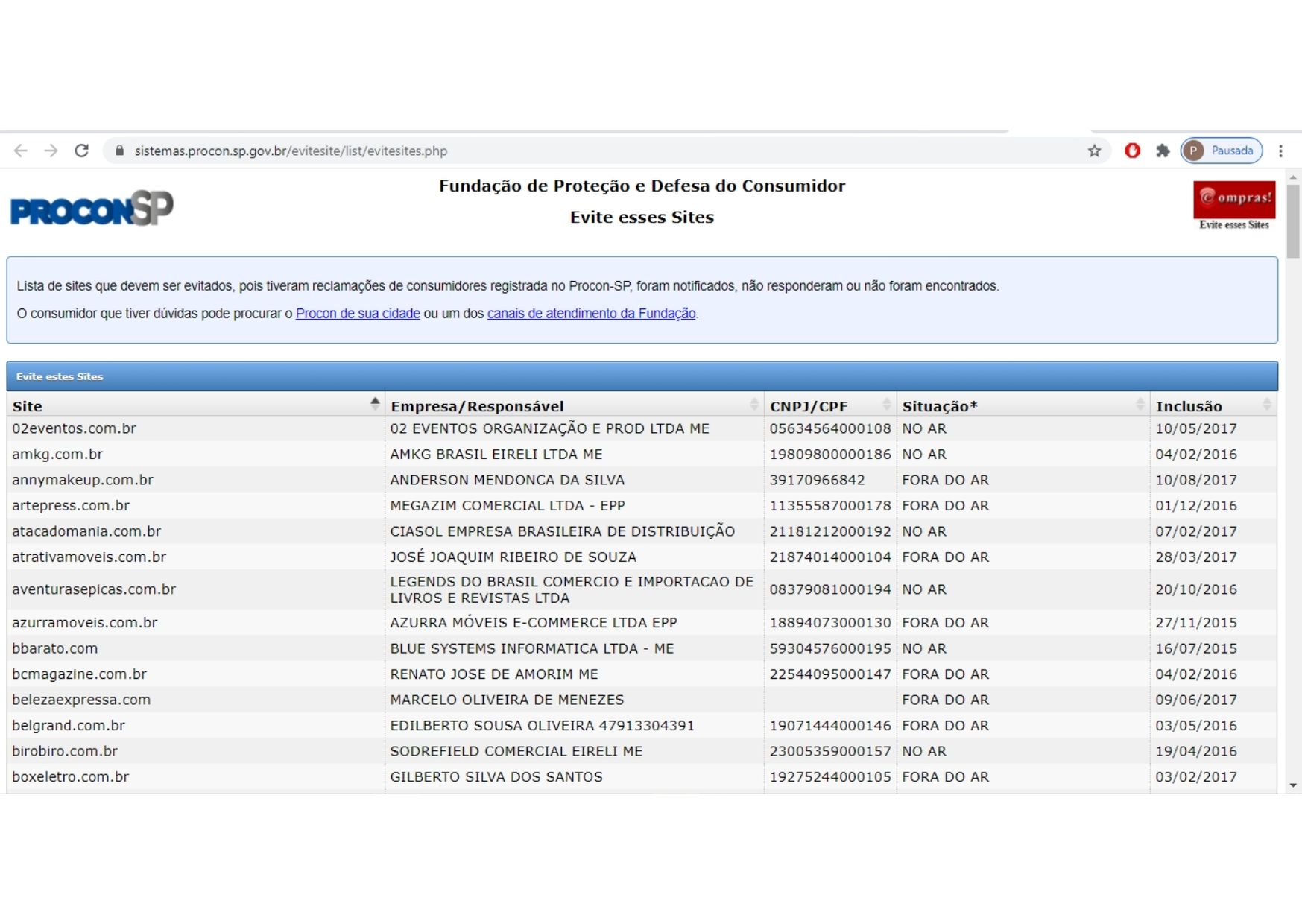Click the address bar URL
Viewport: 1302px width, 924px height.
click(x=291, y=151)
